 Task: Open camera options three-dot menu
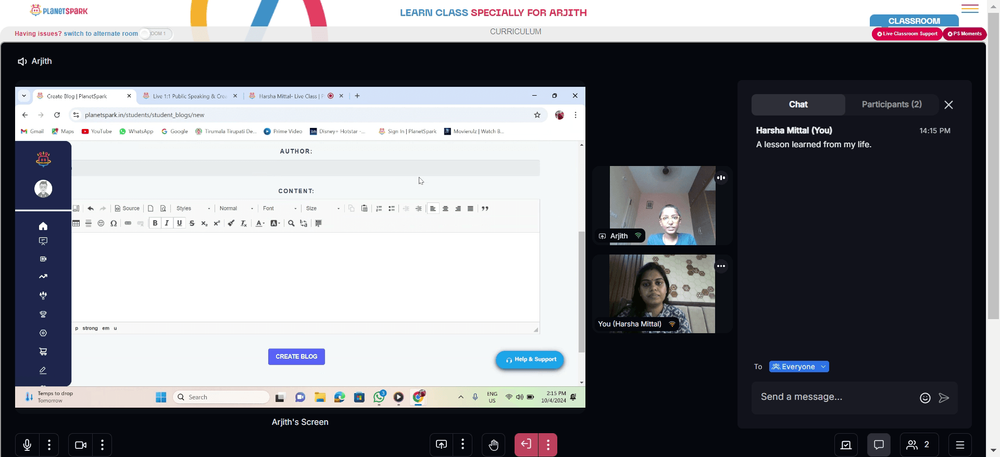tap(102, 445)
